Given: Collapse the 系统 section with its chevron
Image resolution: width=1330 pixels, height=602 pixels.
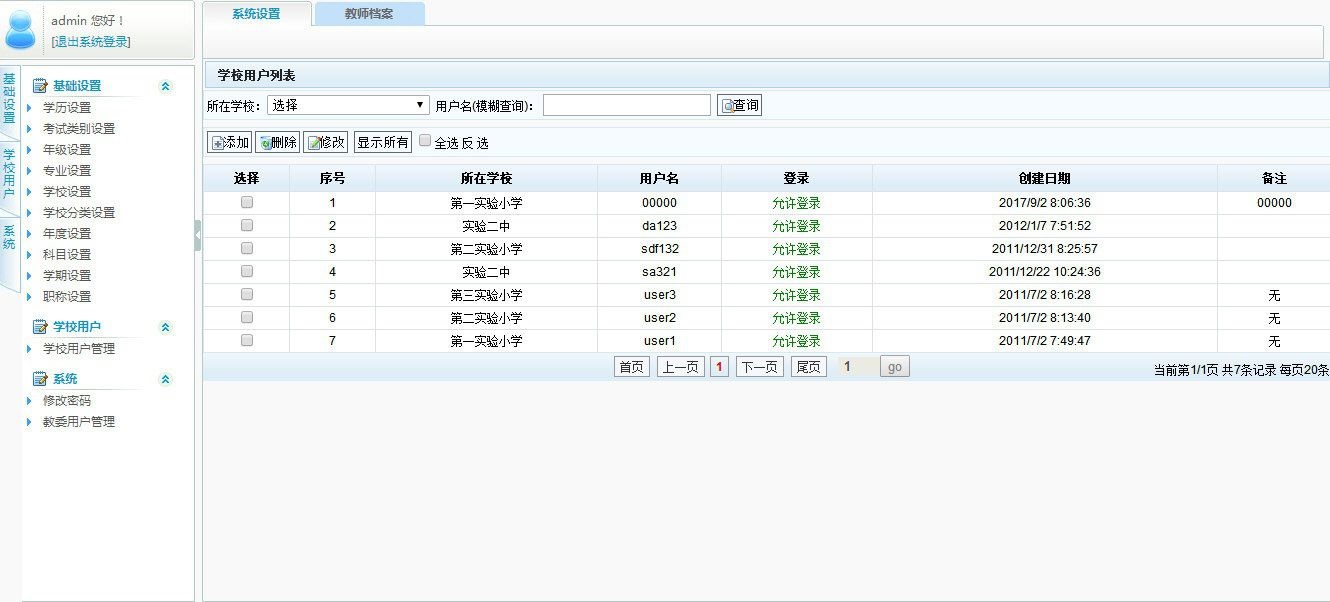Looking at the screenshot, I should 166,380.
